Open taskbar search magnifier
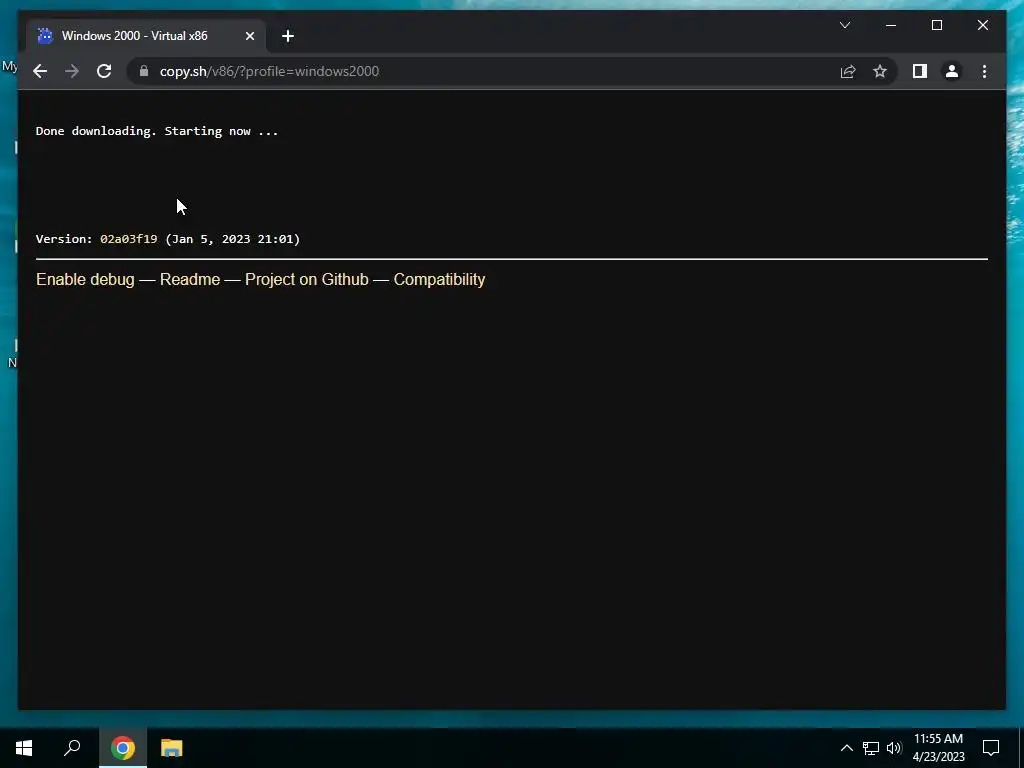 click(72, 748)
